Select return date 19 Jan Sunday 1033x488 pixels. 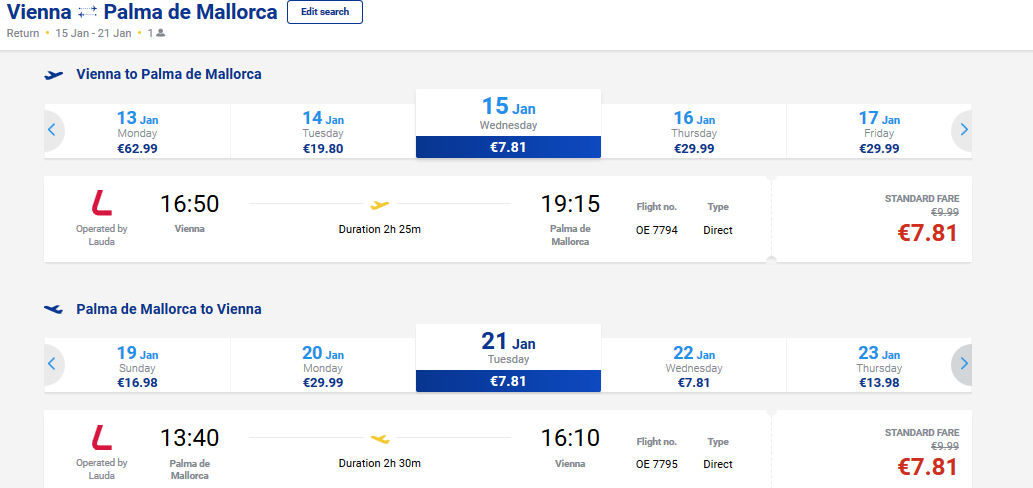click(138, 366)
